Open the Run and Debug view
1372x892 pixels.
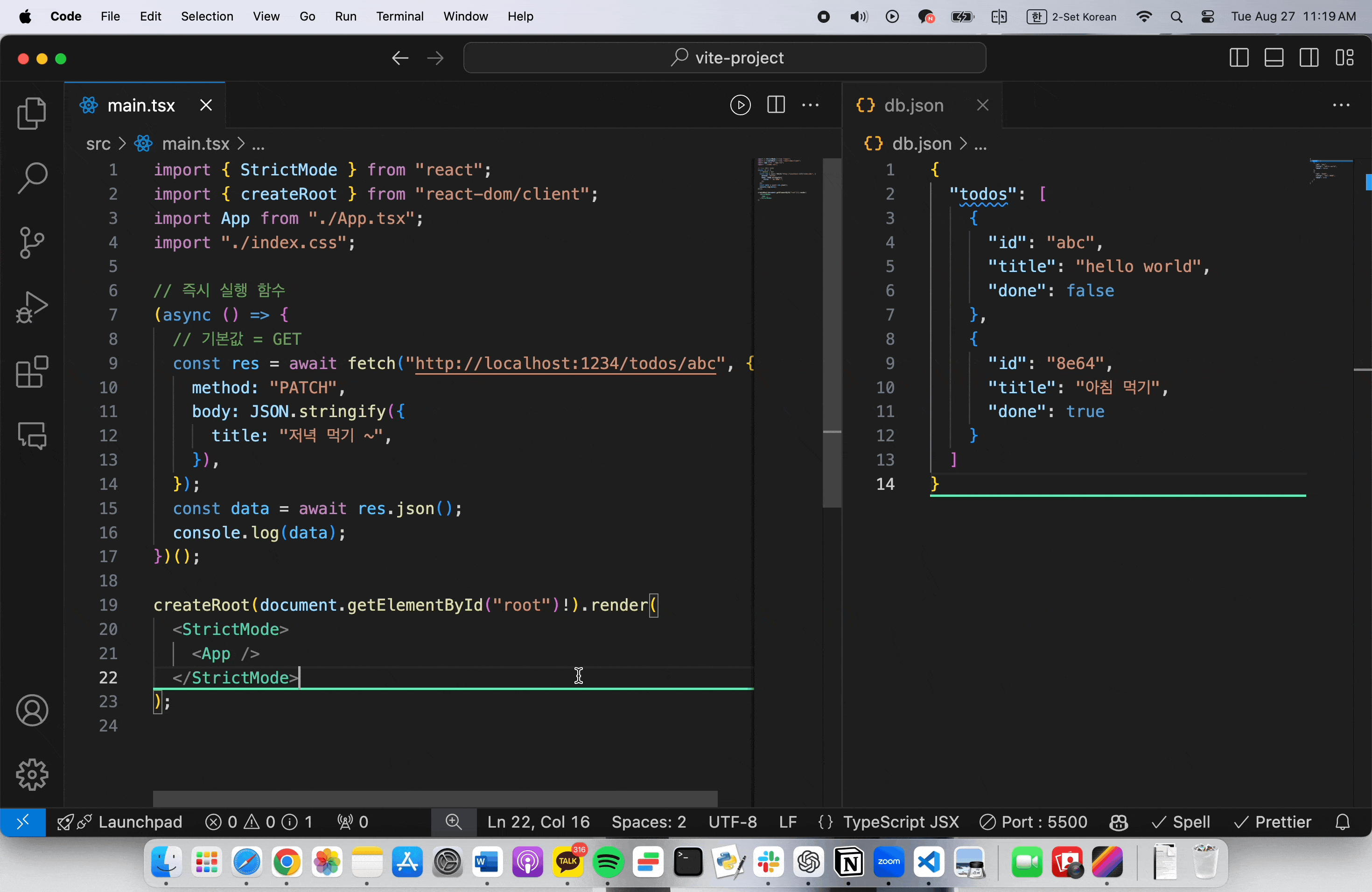(x=32, y=307)
